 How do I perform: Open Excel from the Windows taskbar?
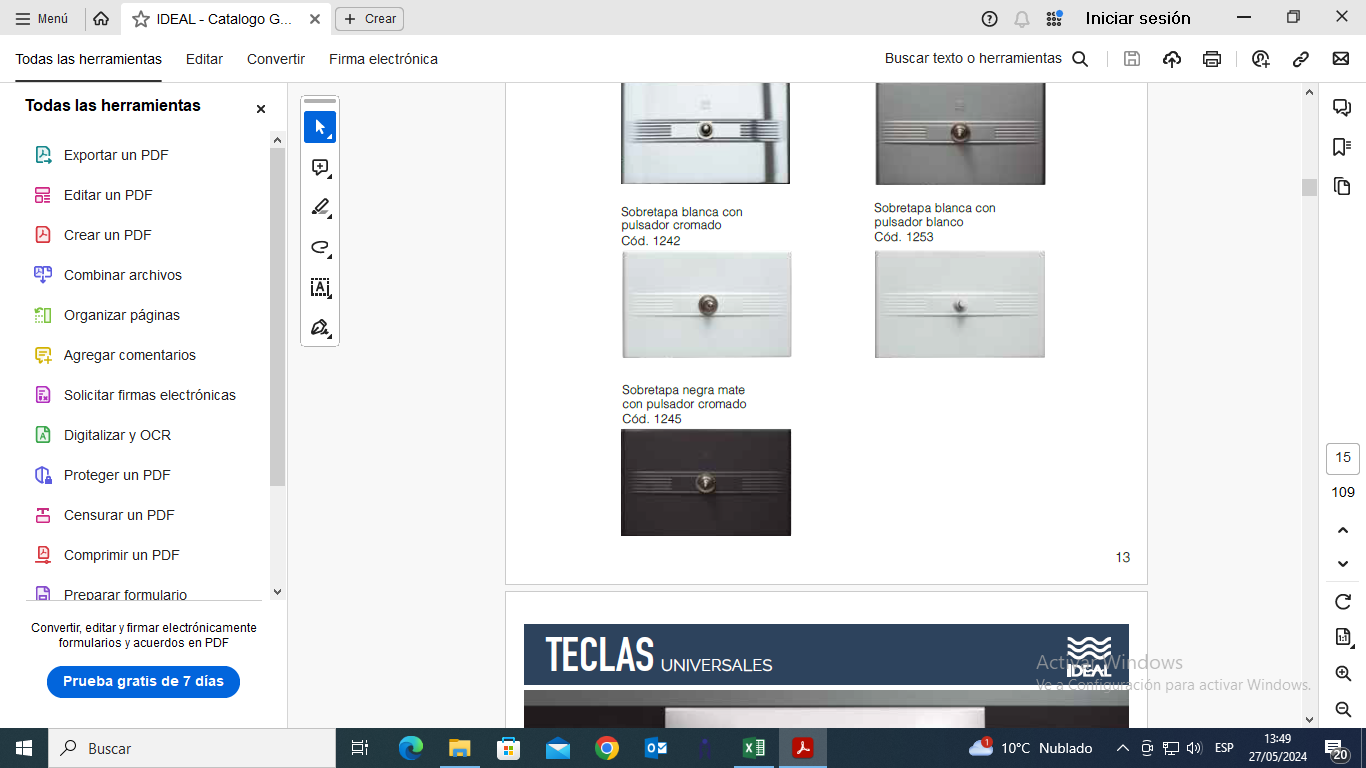click(x=753, y=748)
